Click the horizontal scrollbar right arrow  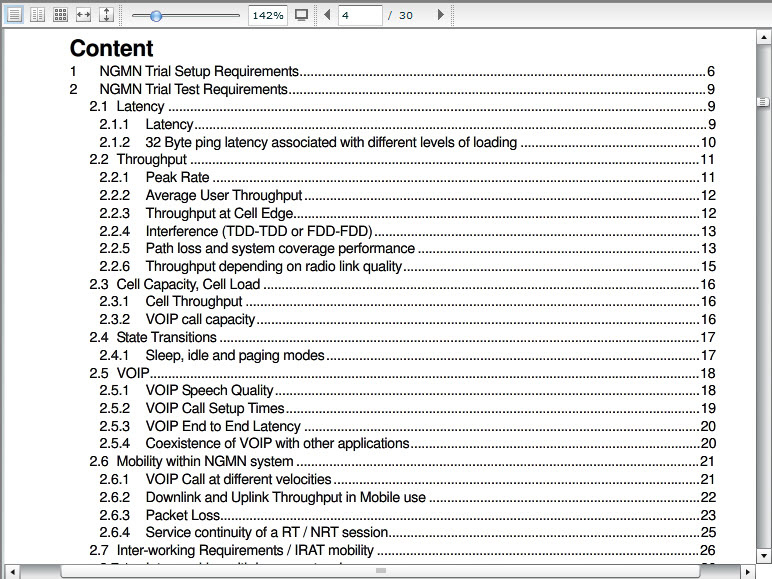click(x=747, y=572)
